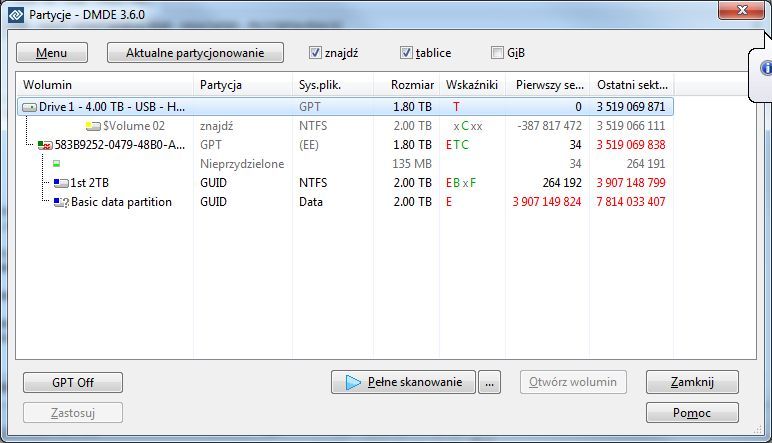Click Zamknij to close the dialog

[x=692, y=382]
